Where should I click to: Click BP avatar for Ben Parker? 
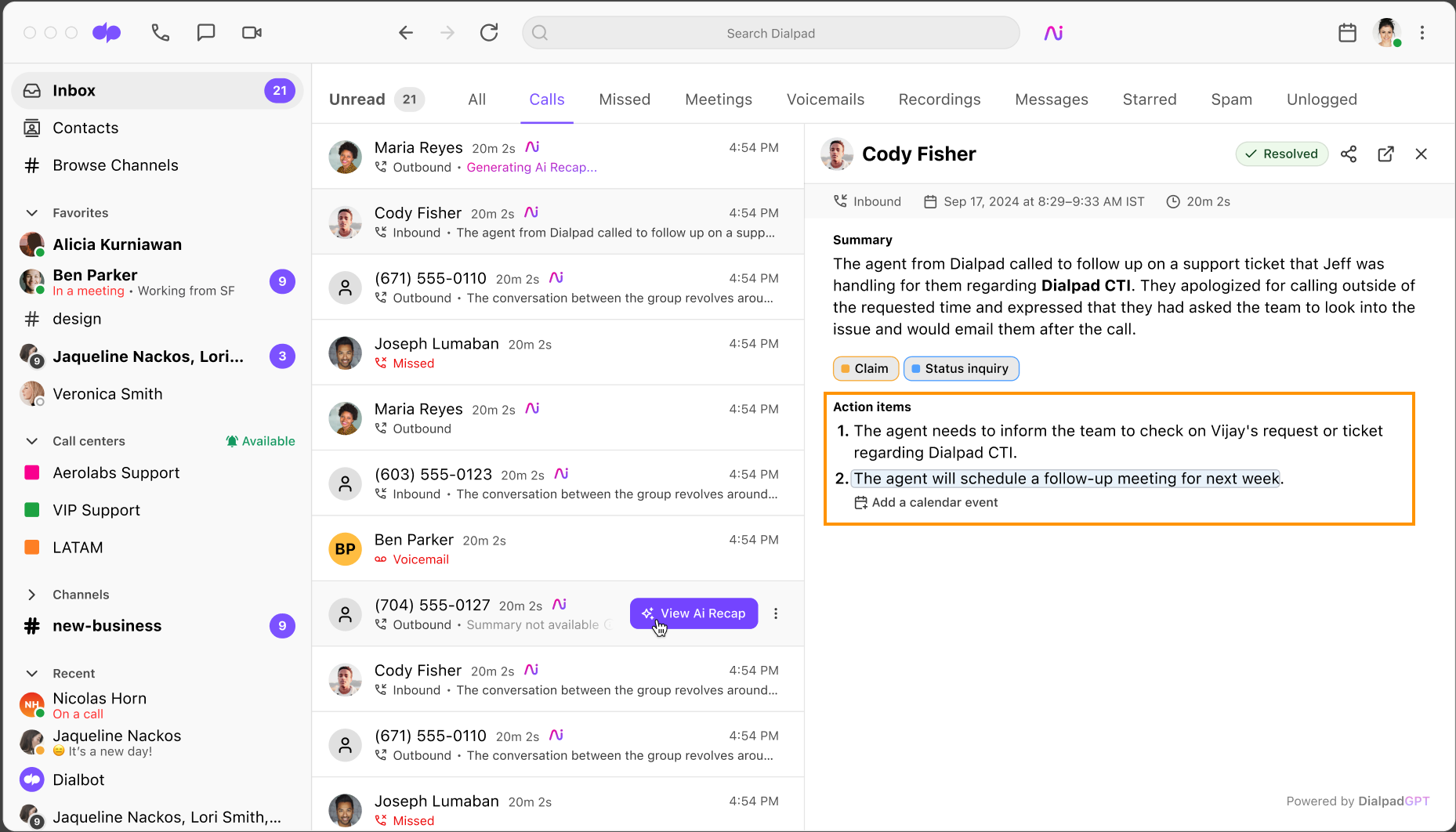pos(345,549)
